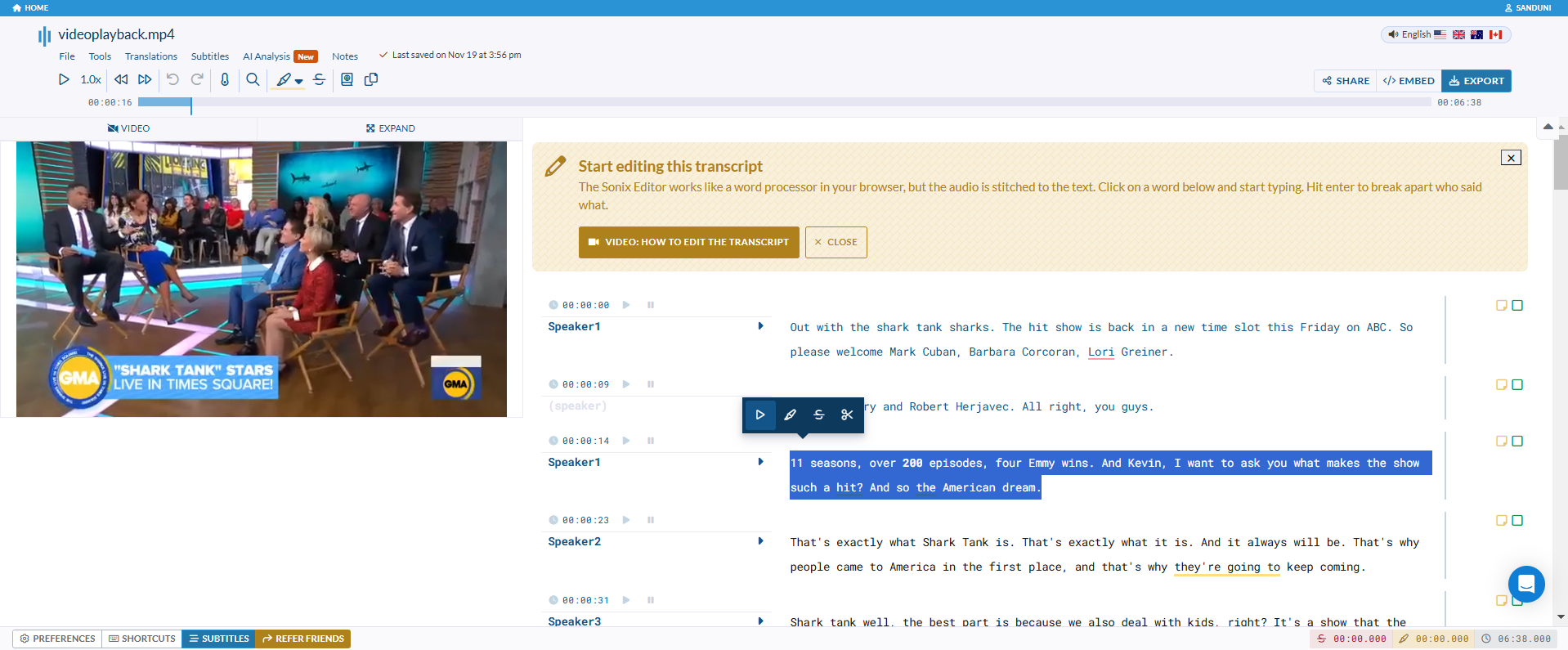Open highlighter color dropdown arrow
Screen dimensions: 1568x650
[299, 81]
